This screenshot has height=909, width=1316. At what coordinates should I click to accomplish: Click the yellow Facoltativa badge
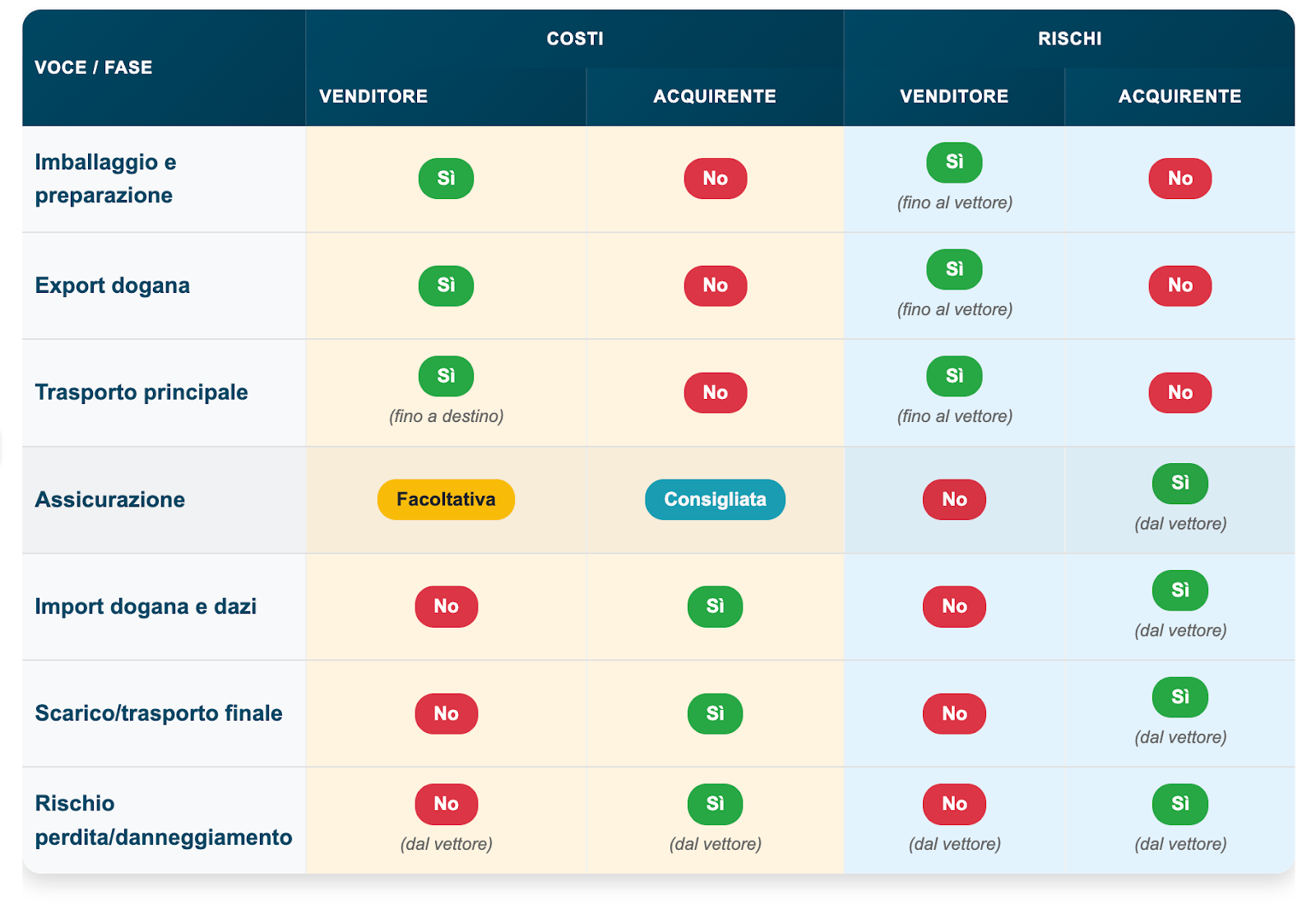tap(446, 499)
